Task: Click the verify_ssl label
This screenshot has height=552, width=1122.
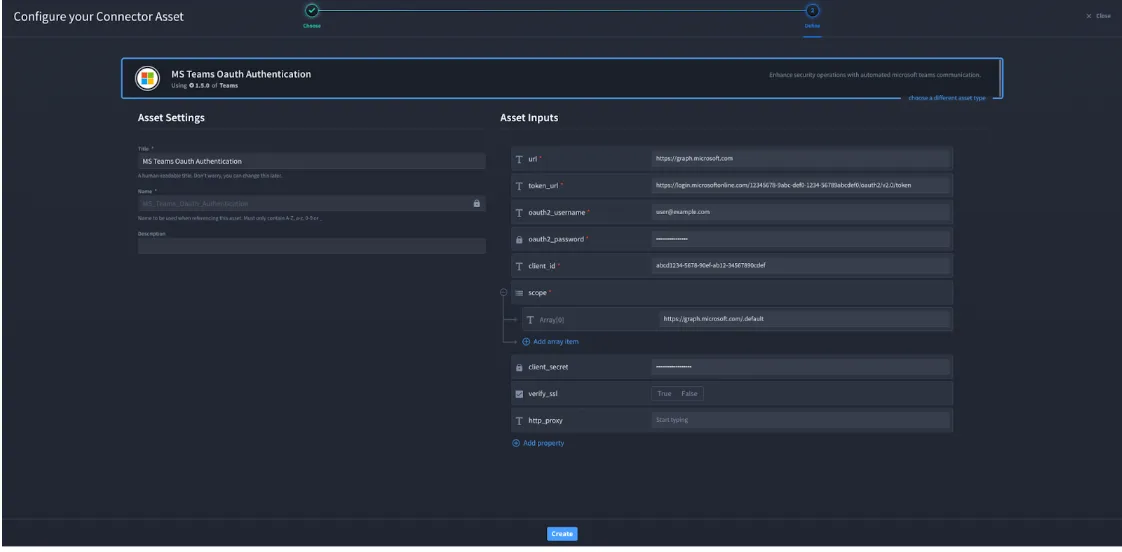Action: [542, 394]
